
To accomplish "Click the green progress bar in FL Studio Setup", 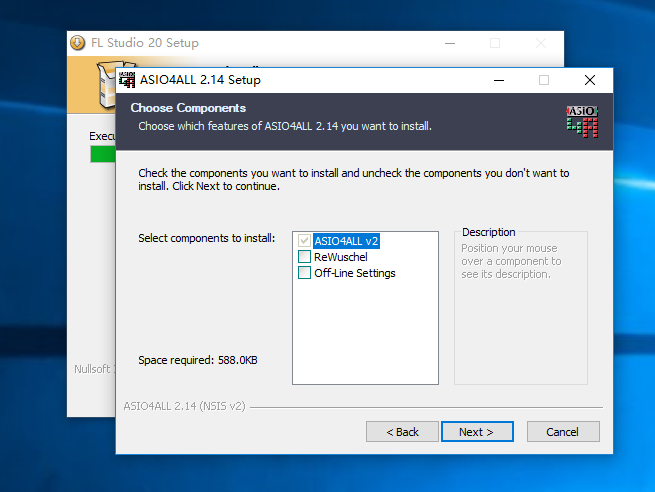I will pyautogui.click(x=103, y=154).
